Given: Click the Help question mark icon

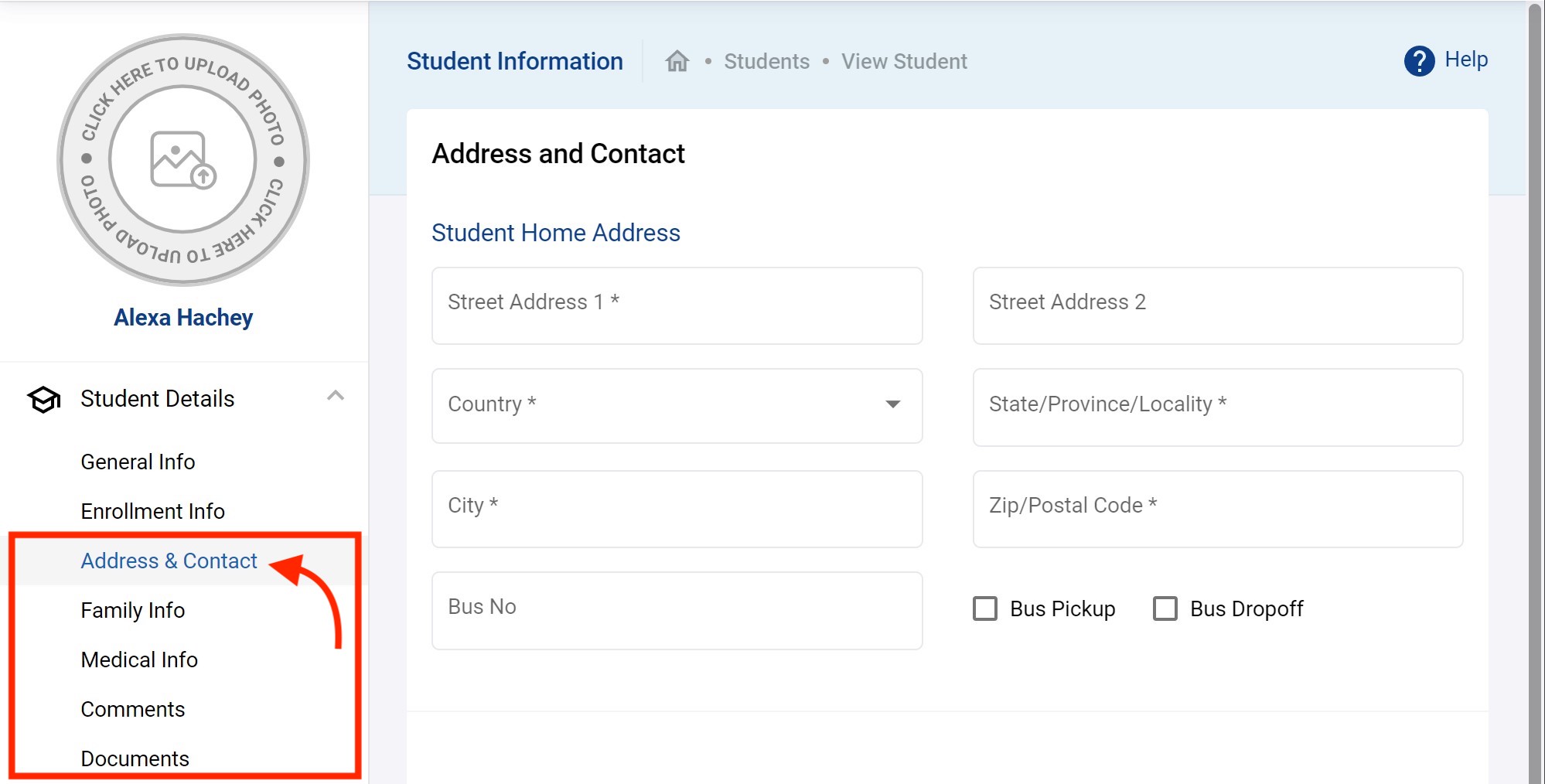Looking at the screenshot, I should coord(1419,61).
